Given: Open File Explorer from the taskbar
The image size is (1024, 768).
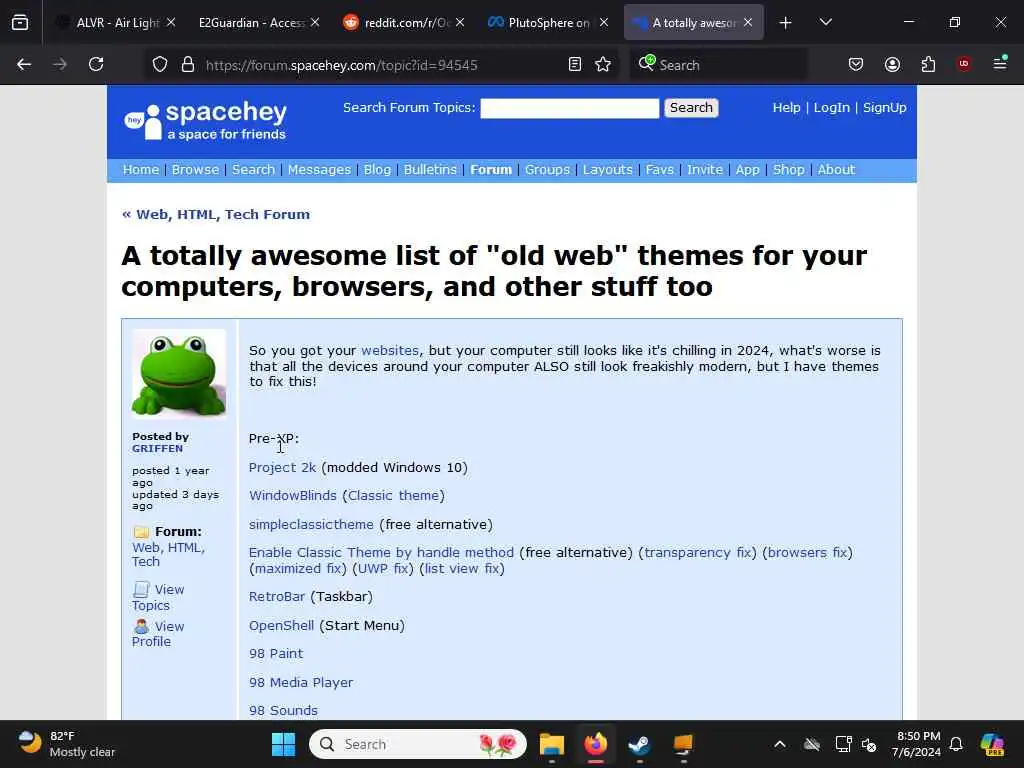Looking at the screenshot, I should click(x=552, y=744).
